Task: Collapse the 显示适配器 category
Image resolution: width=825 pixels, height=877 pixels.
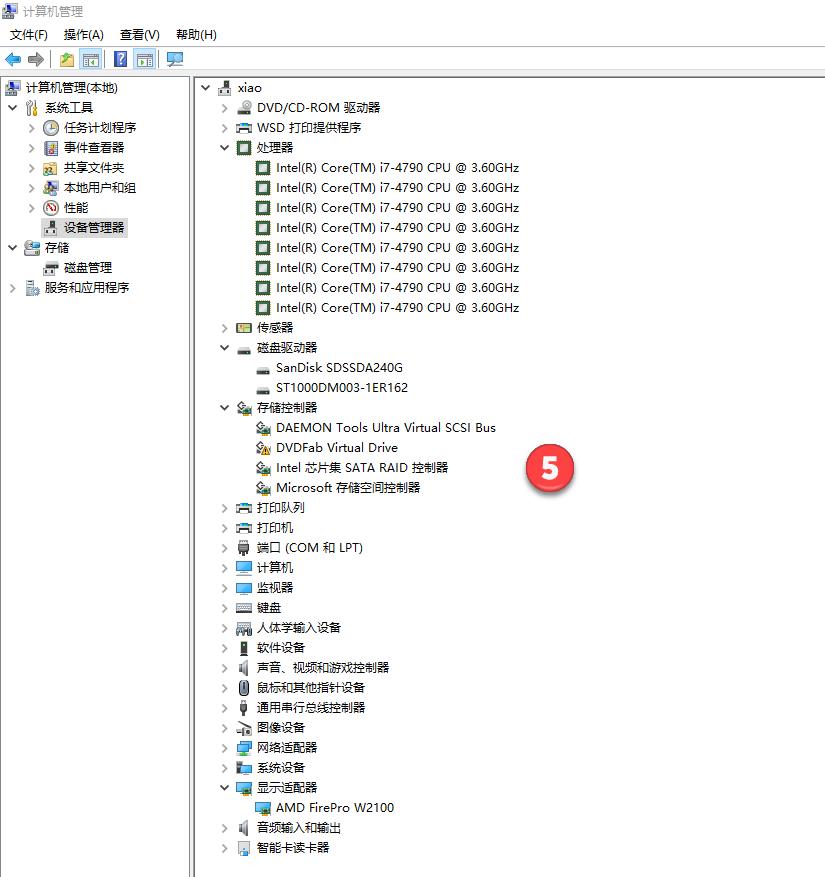Action: point(225,788)
